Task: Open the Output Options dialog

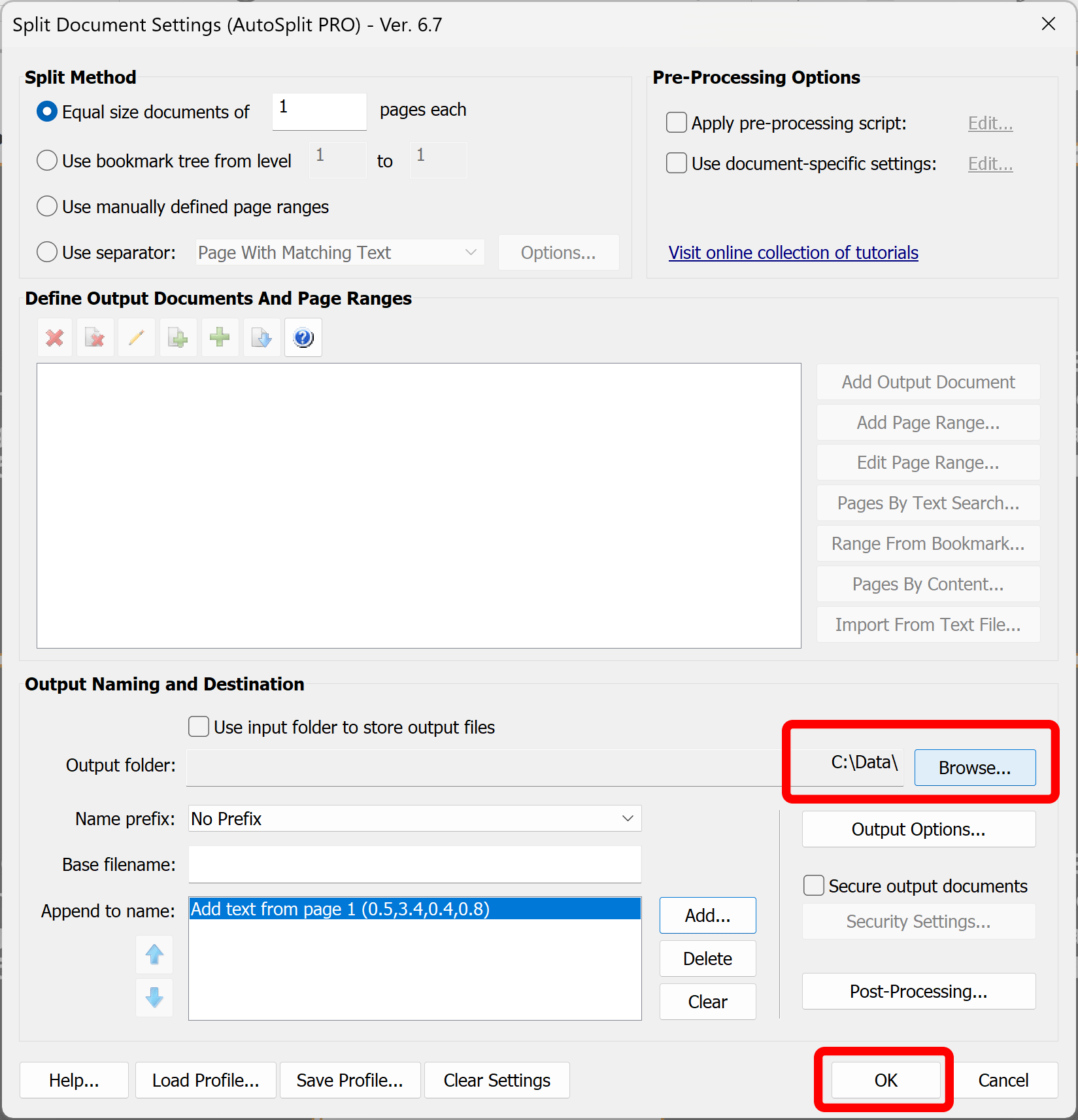Action: 918,829
